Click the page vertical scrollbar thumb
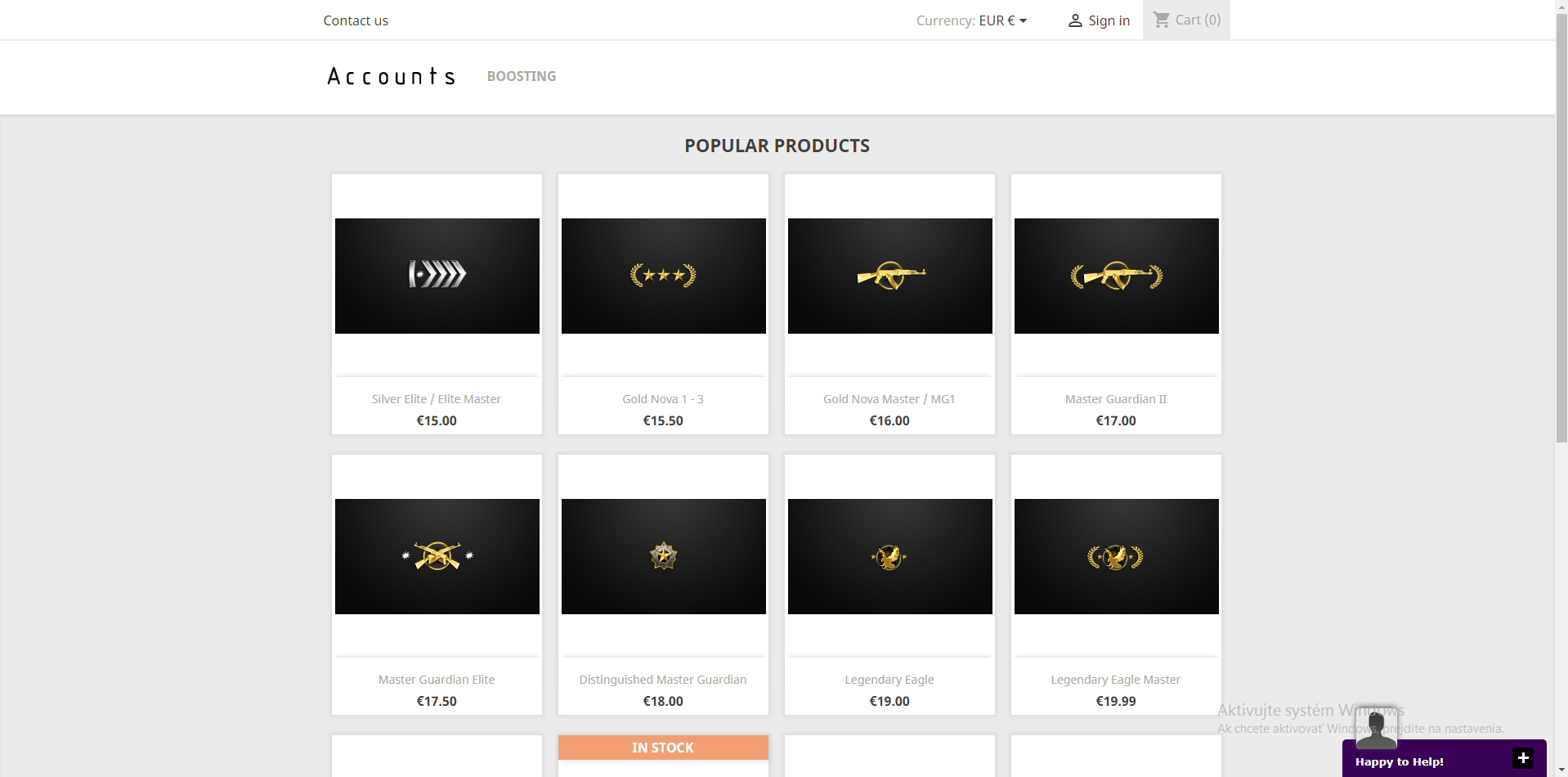Screen dimensions: 1568x777 [1561, 229]
